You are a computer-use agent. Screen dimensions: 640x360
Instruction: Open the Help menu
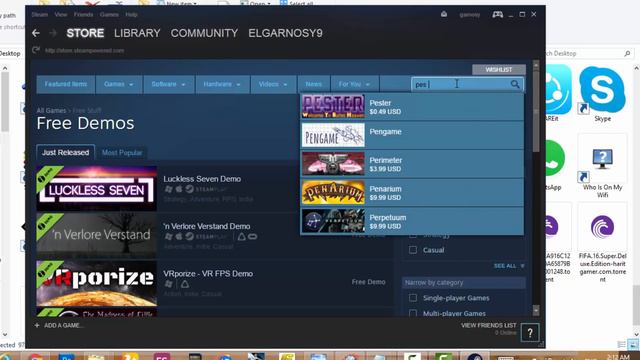pyautogui.click(x=131, y=15)
